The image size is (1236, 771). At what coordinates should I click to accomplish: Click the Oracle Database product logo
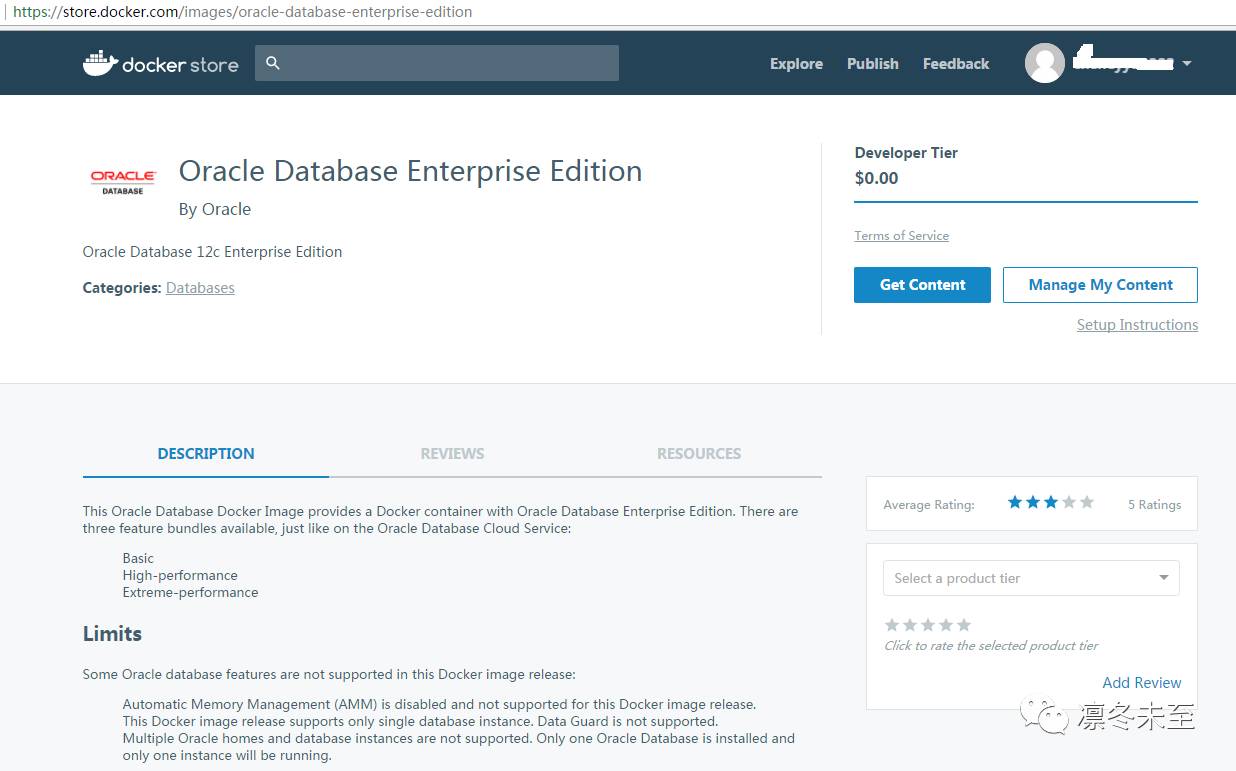(x=121, y=179)
